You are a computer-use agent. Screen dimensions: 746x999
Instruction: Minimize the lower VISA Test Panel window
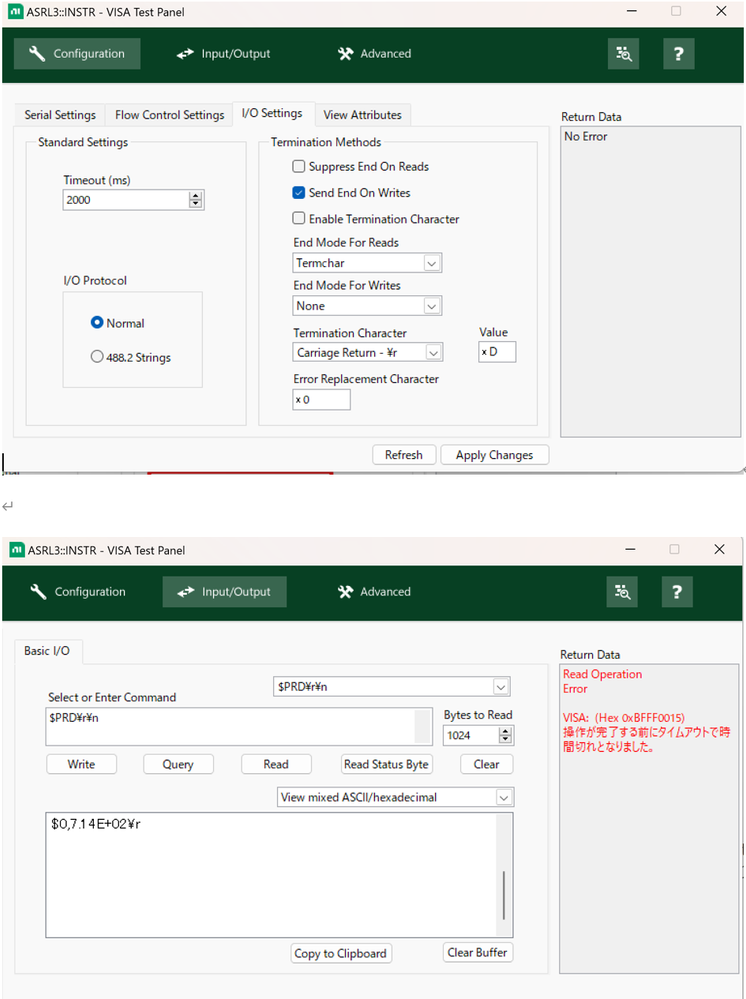click(x=630, y=549)
